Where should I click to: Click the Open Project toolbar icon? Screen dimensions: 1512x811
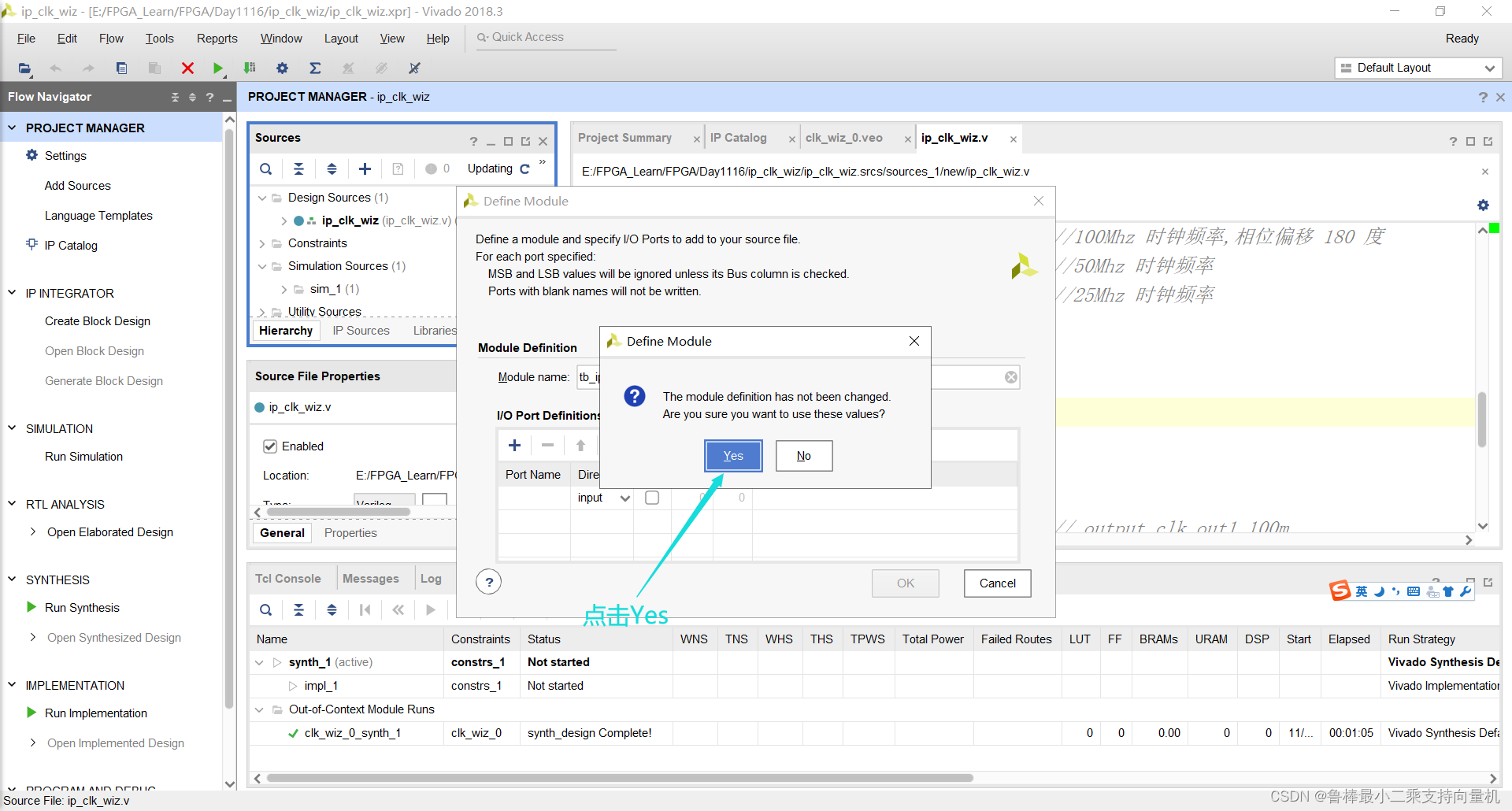tap(24, 69)
